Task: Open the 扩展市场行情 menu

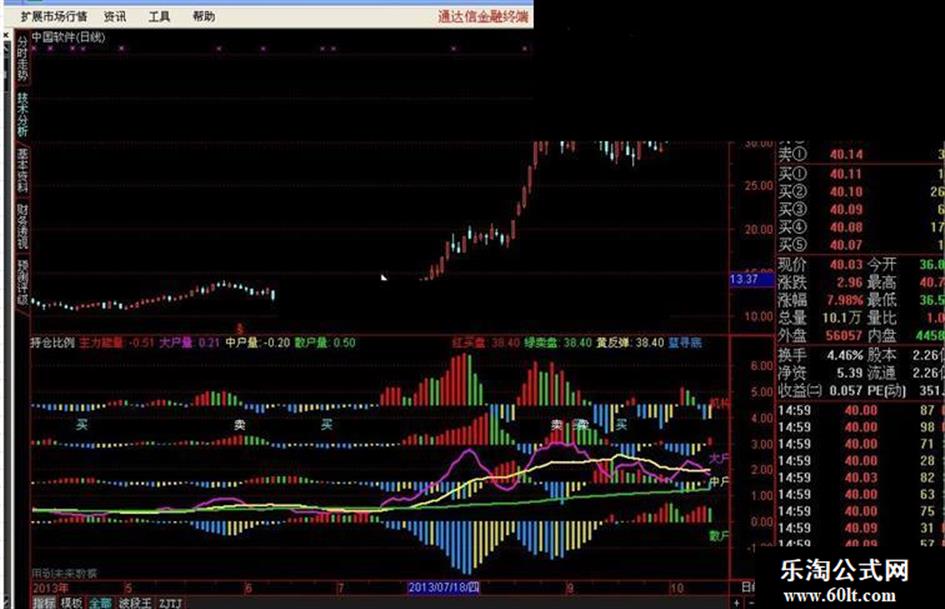Action: tap(54, 16)
